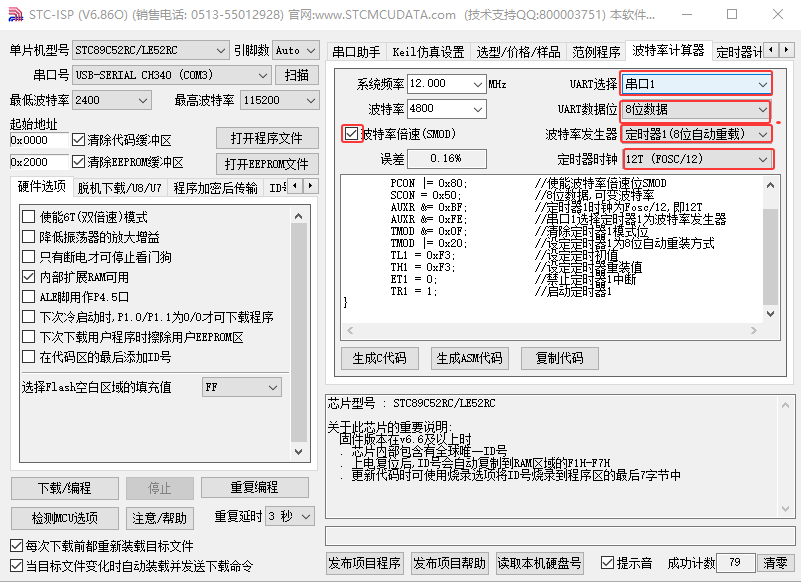
Task: Check 在代码区的最后添加ID号 option
Action: pyautogui.click(x=29, y=357)
